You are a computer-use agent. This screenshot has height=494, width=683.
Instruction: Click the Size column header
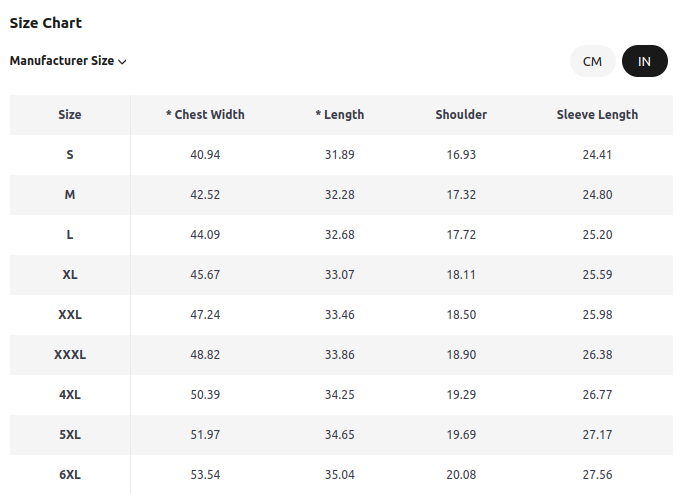click(x=70, y=115)
